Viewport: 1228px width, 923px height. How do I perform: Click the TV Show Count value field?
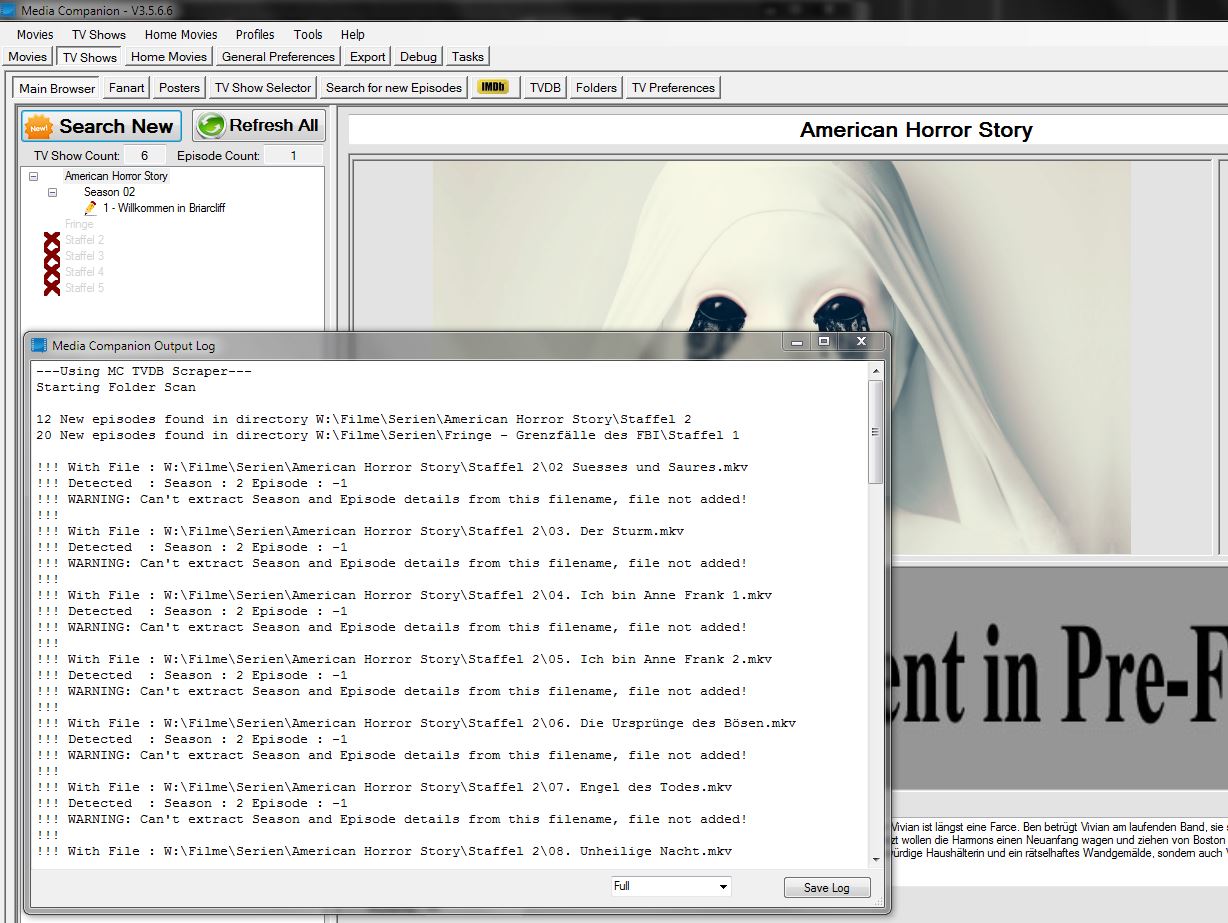click(145, 156)
